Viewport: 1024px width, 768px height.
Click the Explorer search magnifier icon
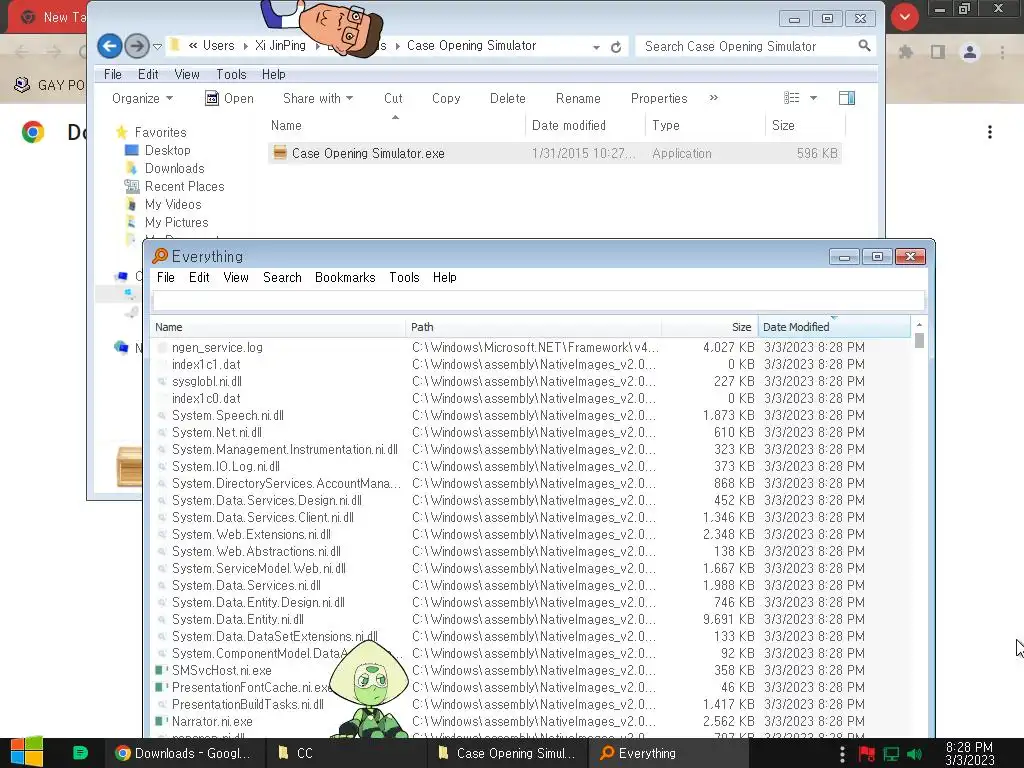click(x=864, y=46)
